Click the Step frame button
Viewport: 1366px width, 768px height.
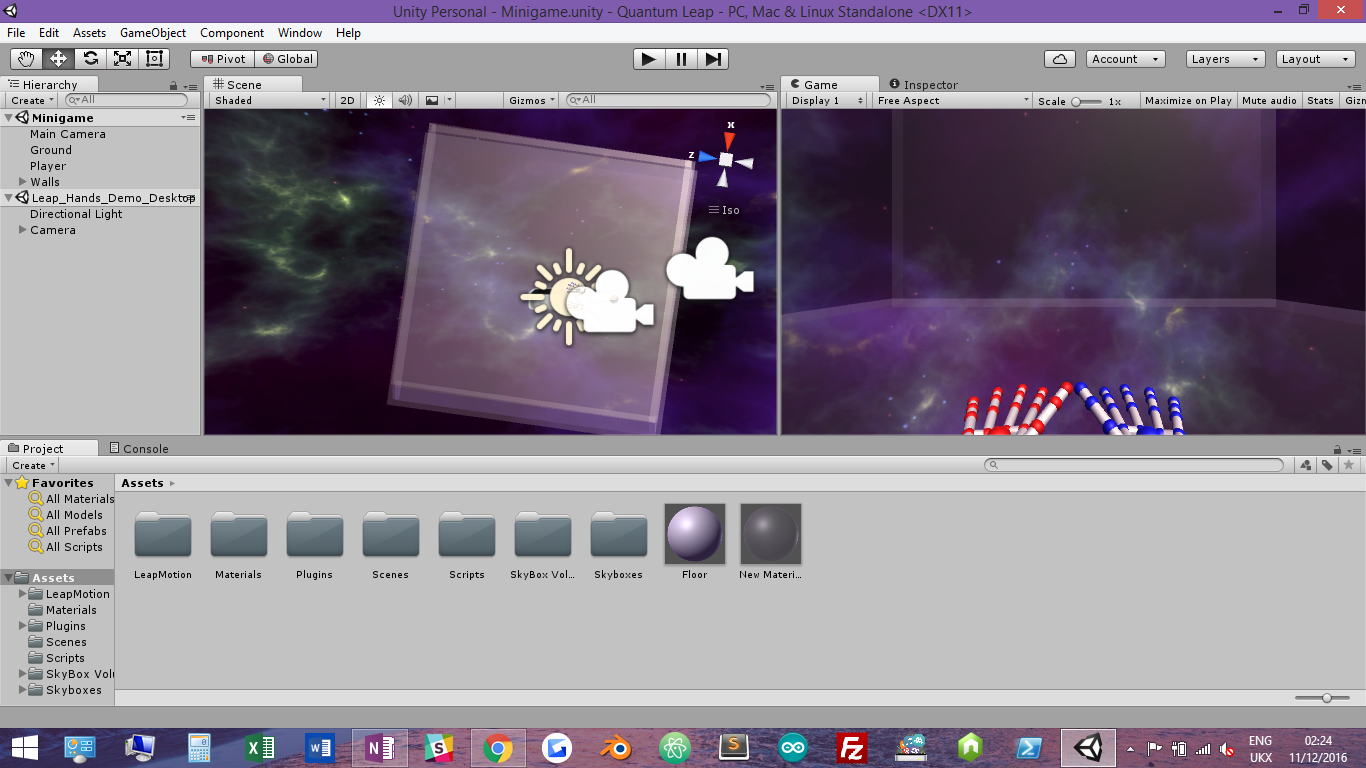pos(712,59)
